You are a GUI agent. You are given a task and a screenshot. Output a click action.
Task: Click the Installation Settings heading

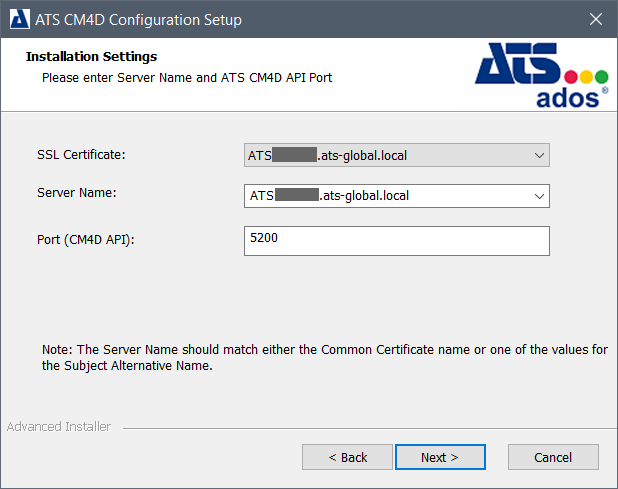click(91, 57)
